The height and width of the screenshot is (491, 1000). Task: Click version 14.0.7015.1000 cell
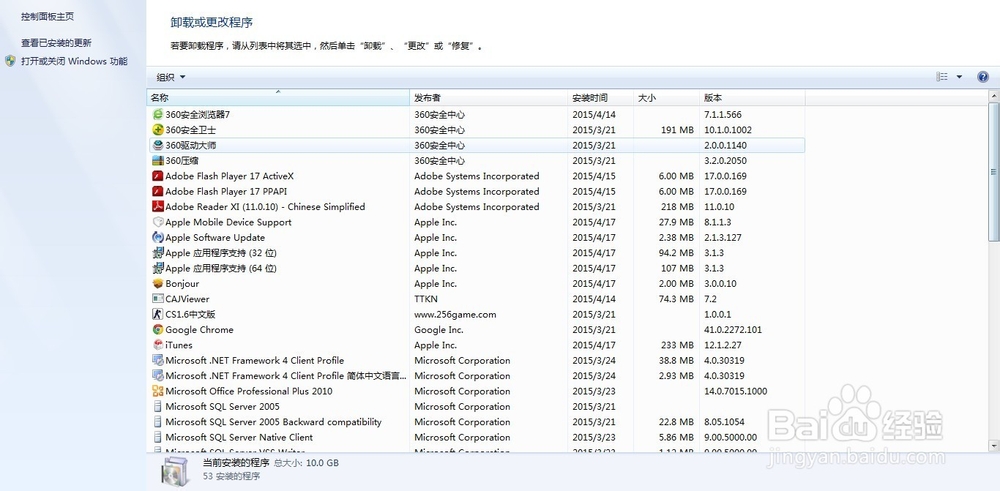[x=736, y=391]
